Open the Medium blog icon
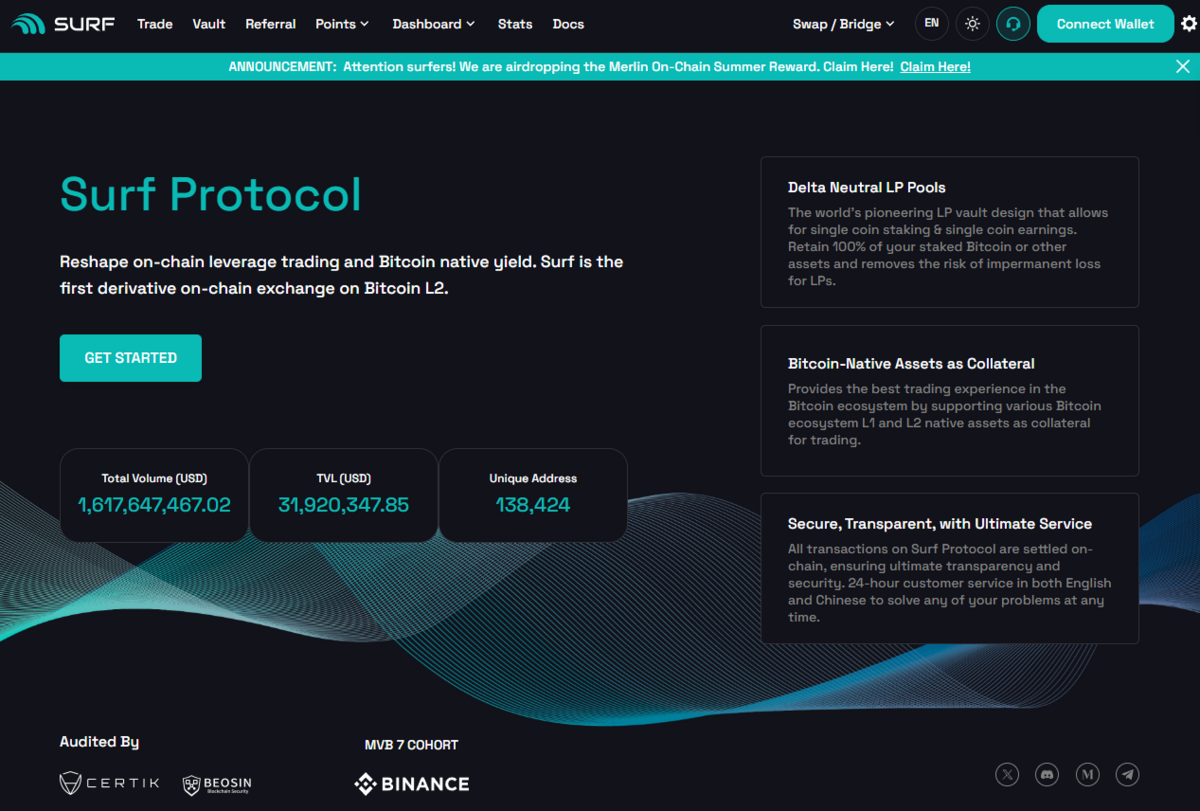This screenshot has width=1200, height=811. 1087,774
